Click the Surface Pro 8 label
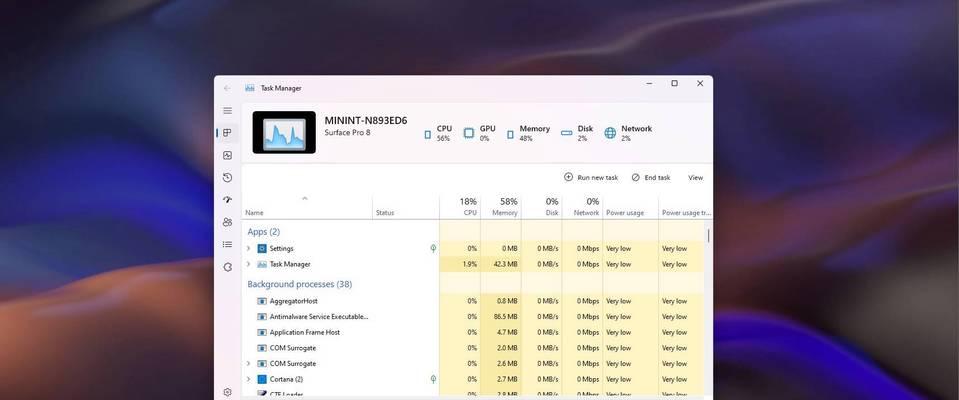Image resolution: width=959 pixels, height=400 pixels. 347,133
